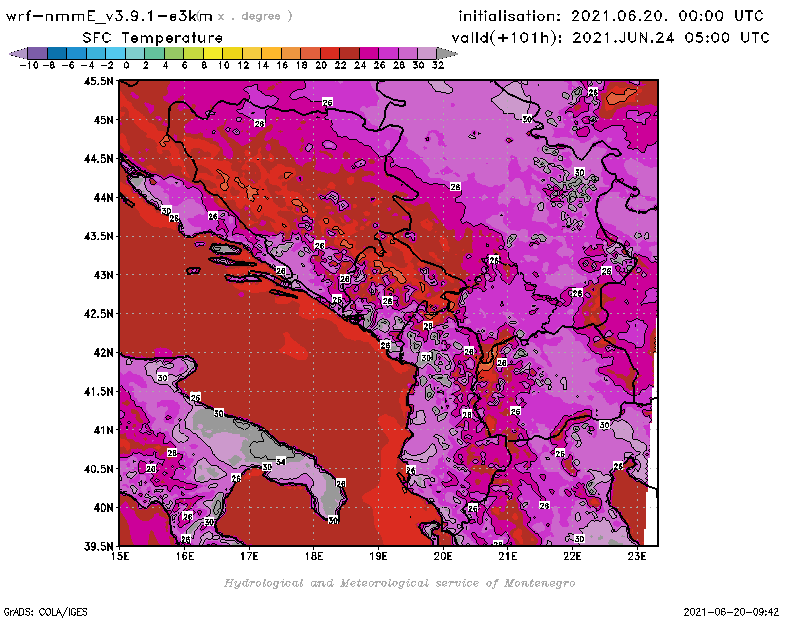Select the 42N latitude label
The image size is (800, 618).
pyautogui.click(x=103, y=353)
